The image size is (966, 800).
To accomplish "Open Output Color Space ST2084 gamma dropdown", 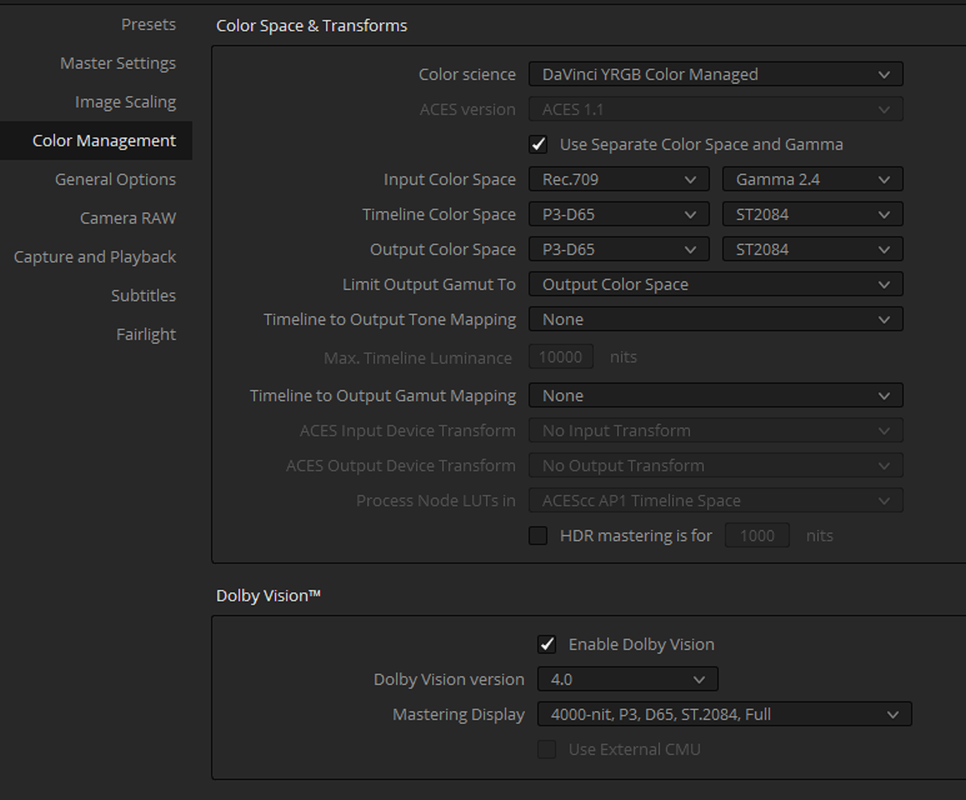I will (x=813, y=250).
